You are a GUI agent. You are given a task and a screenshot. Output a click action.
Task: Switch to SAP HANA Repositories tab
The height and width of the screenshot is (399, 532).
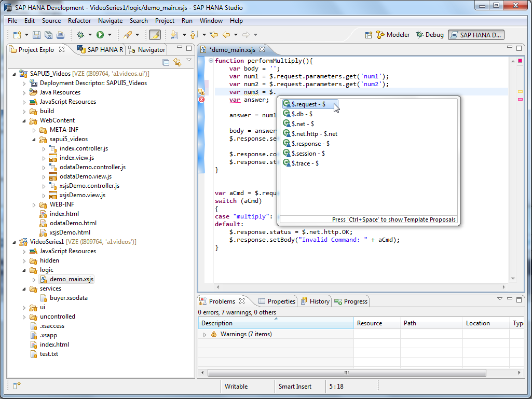100,50
